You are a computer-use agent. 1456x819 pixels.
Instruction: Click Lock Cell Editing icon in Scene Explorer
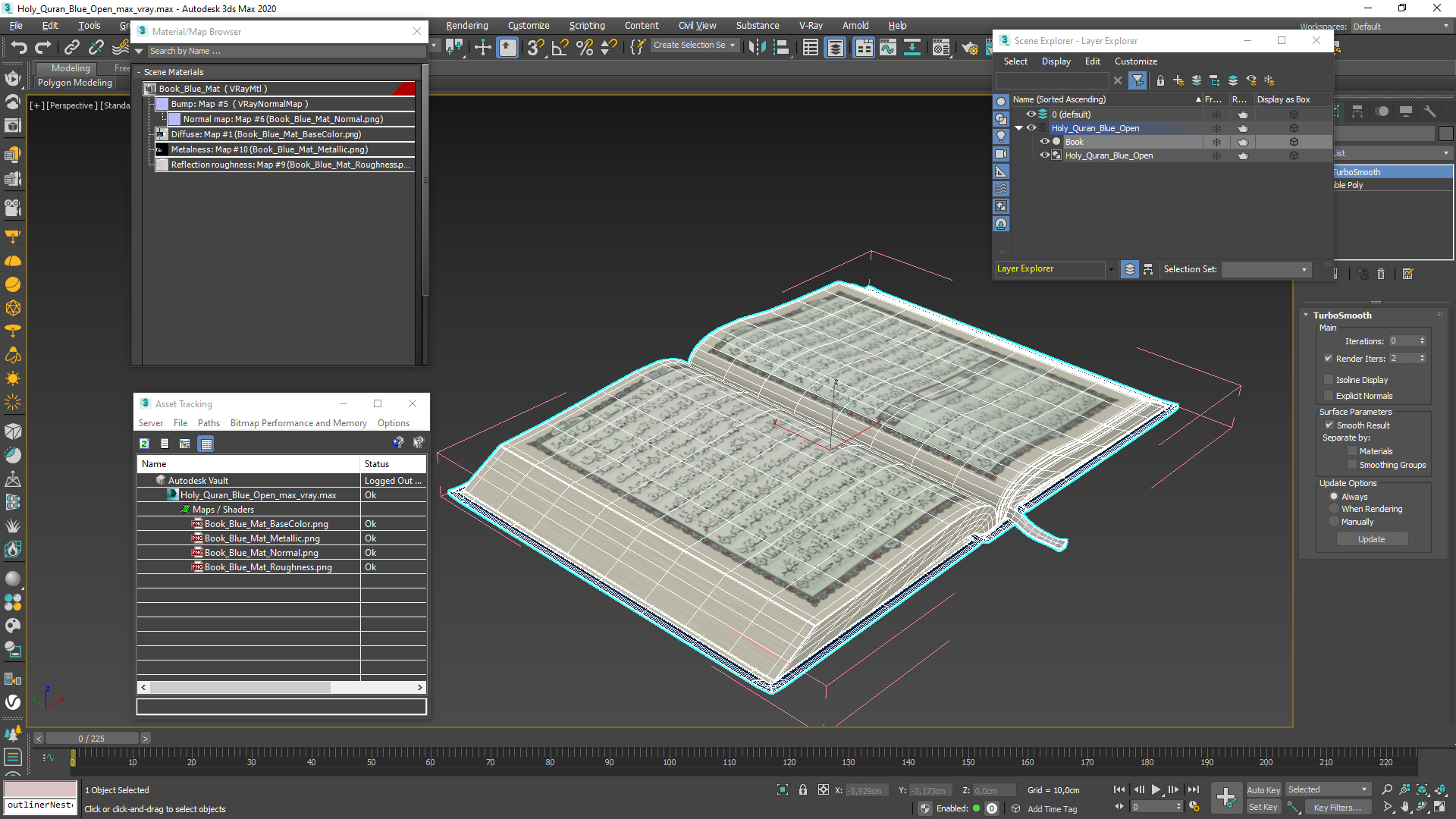click(1159, 80)
